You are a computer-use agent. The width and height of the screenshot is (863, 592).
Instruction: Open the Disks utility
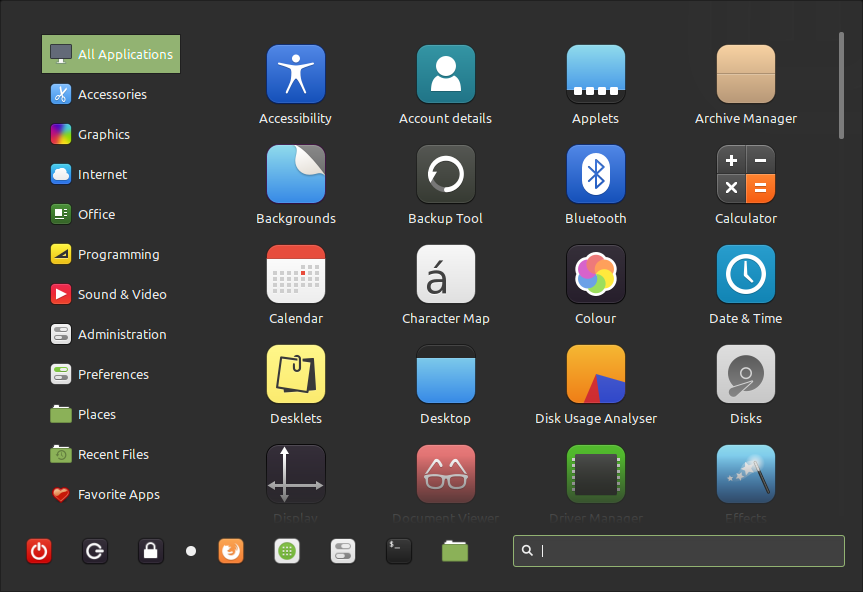point(746,374)
